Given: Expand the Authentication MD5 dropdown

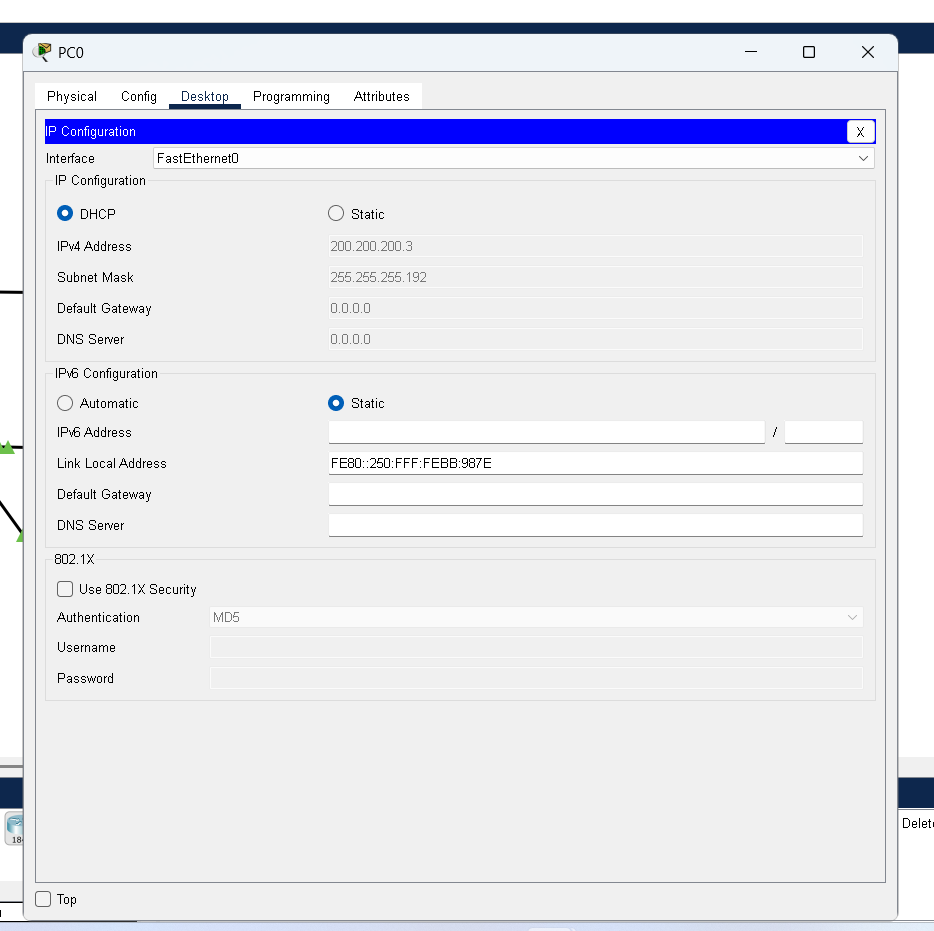Looking at the screenshot, I should pyautogui.click(x=536, y=617).
